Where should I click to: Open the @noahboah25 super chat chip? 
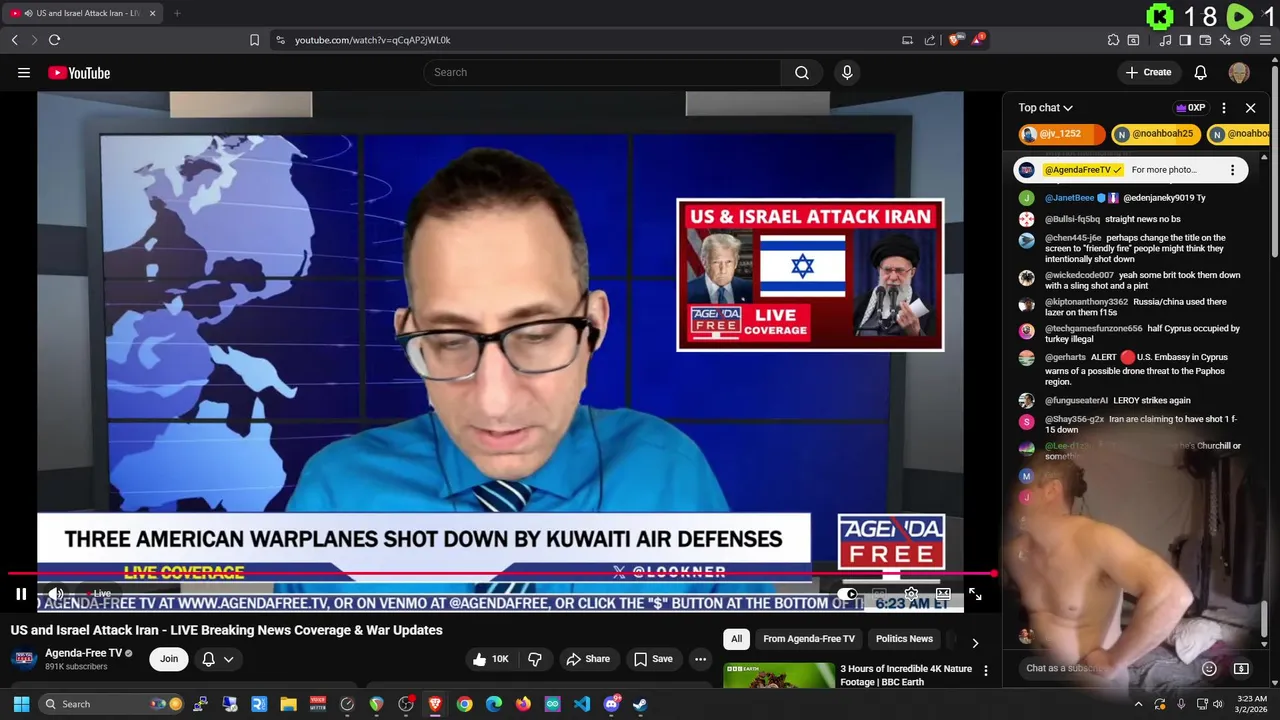[x=1155, y=134]
